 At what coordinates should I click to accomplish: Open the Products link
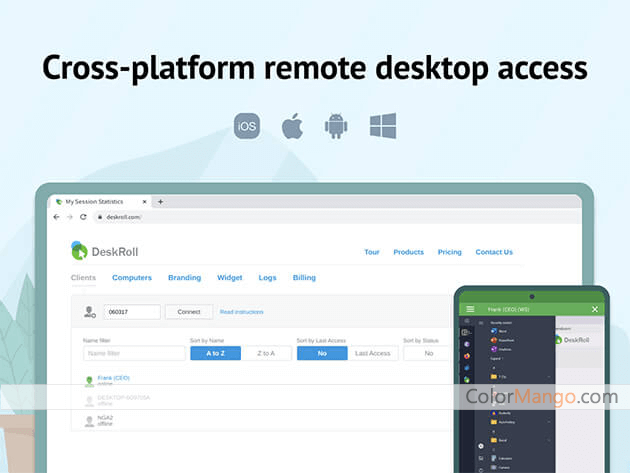408,252
